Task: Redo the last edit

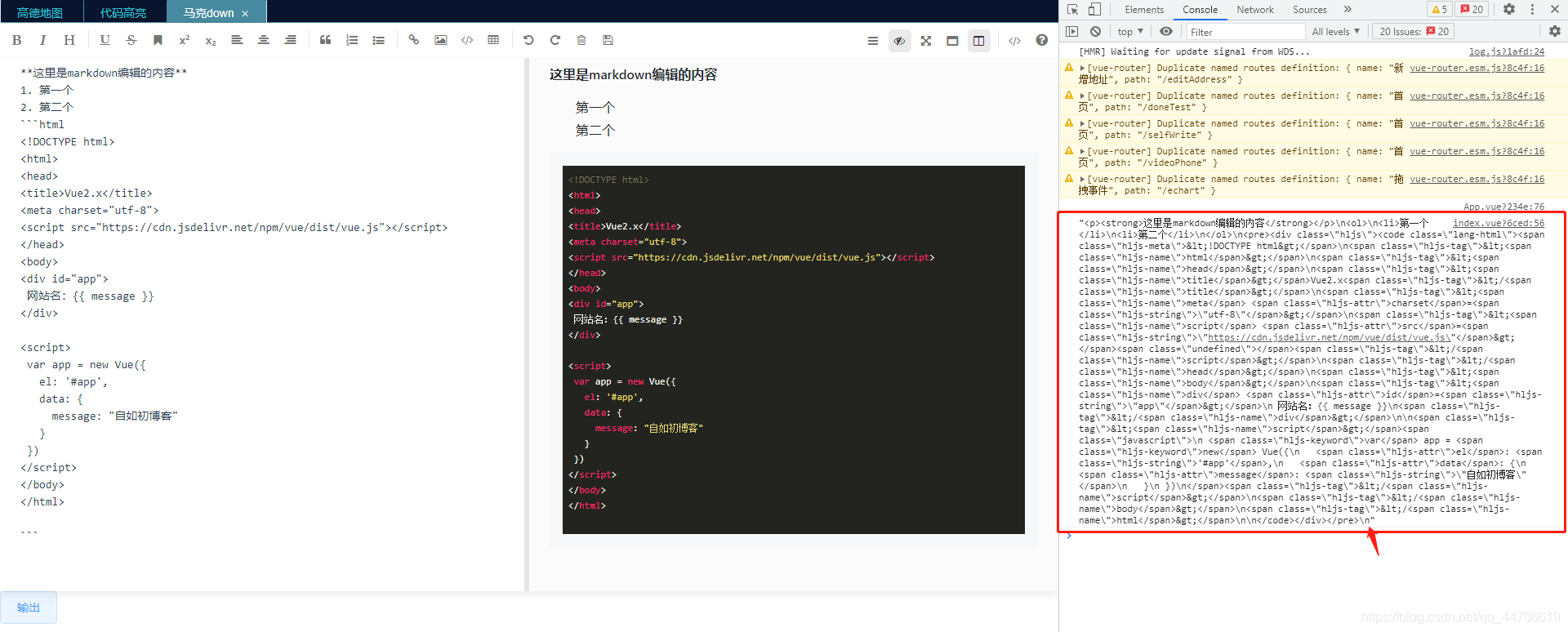Action: tap(555, 40)
